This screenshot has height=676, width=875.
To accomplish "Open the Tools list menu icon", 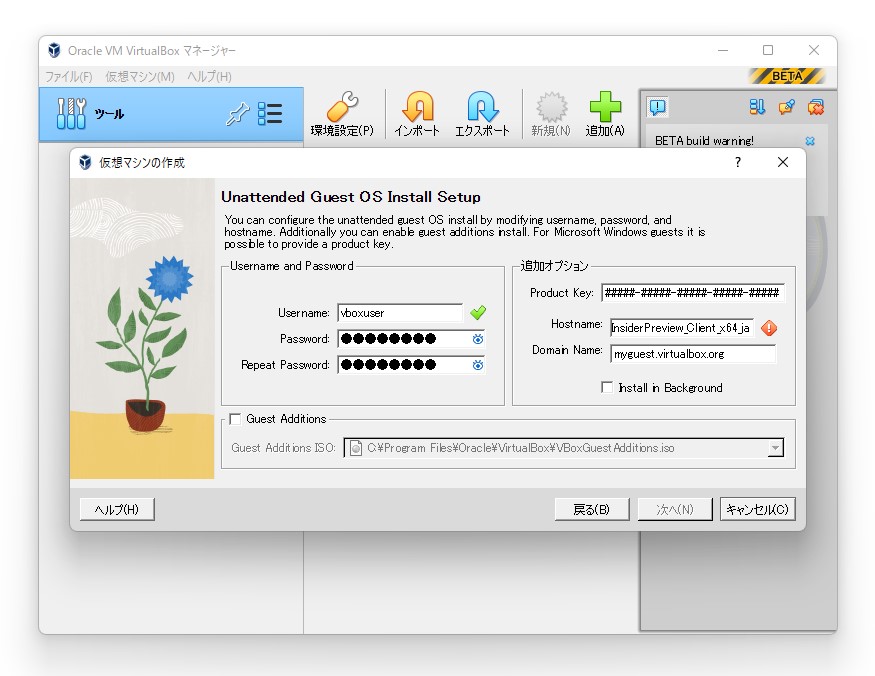I will click(x=270, y=114).
